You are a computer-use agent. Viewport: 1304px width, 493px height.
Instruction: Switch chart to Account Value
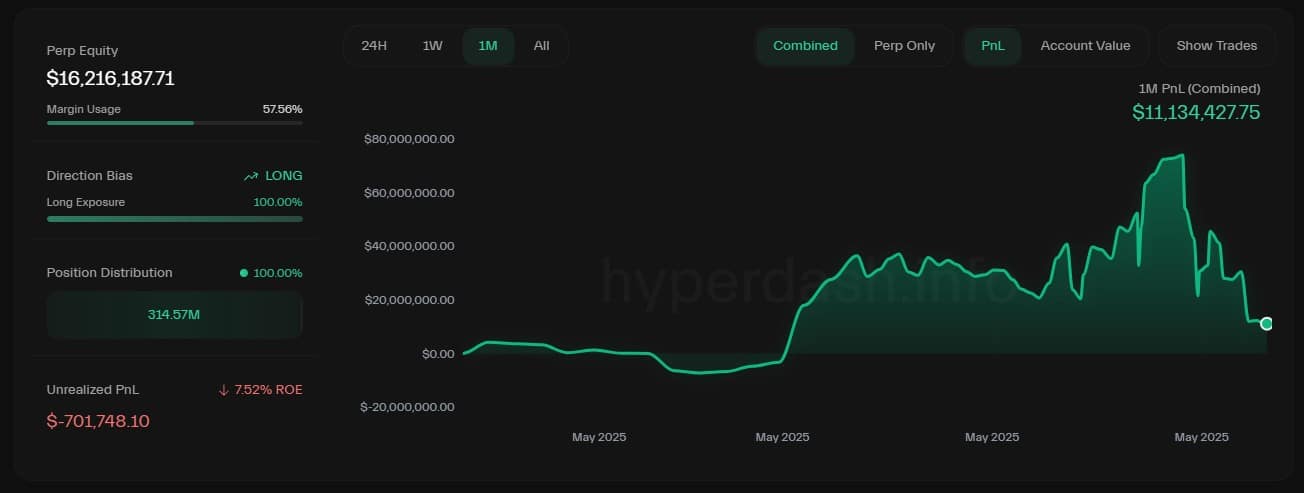[x=1085, y=46]
